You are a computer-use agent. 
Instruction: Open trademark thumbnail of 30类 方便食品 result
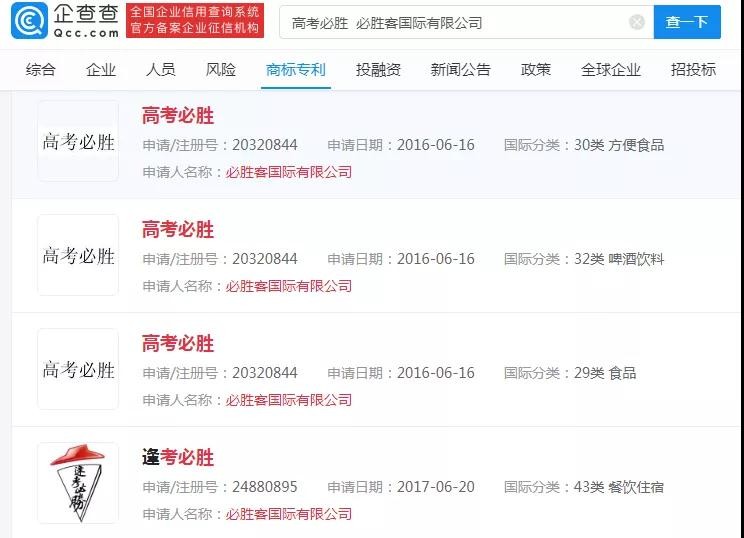point(78,141)
